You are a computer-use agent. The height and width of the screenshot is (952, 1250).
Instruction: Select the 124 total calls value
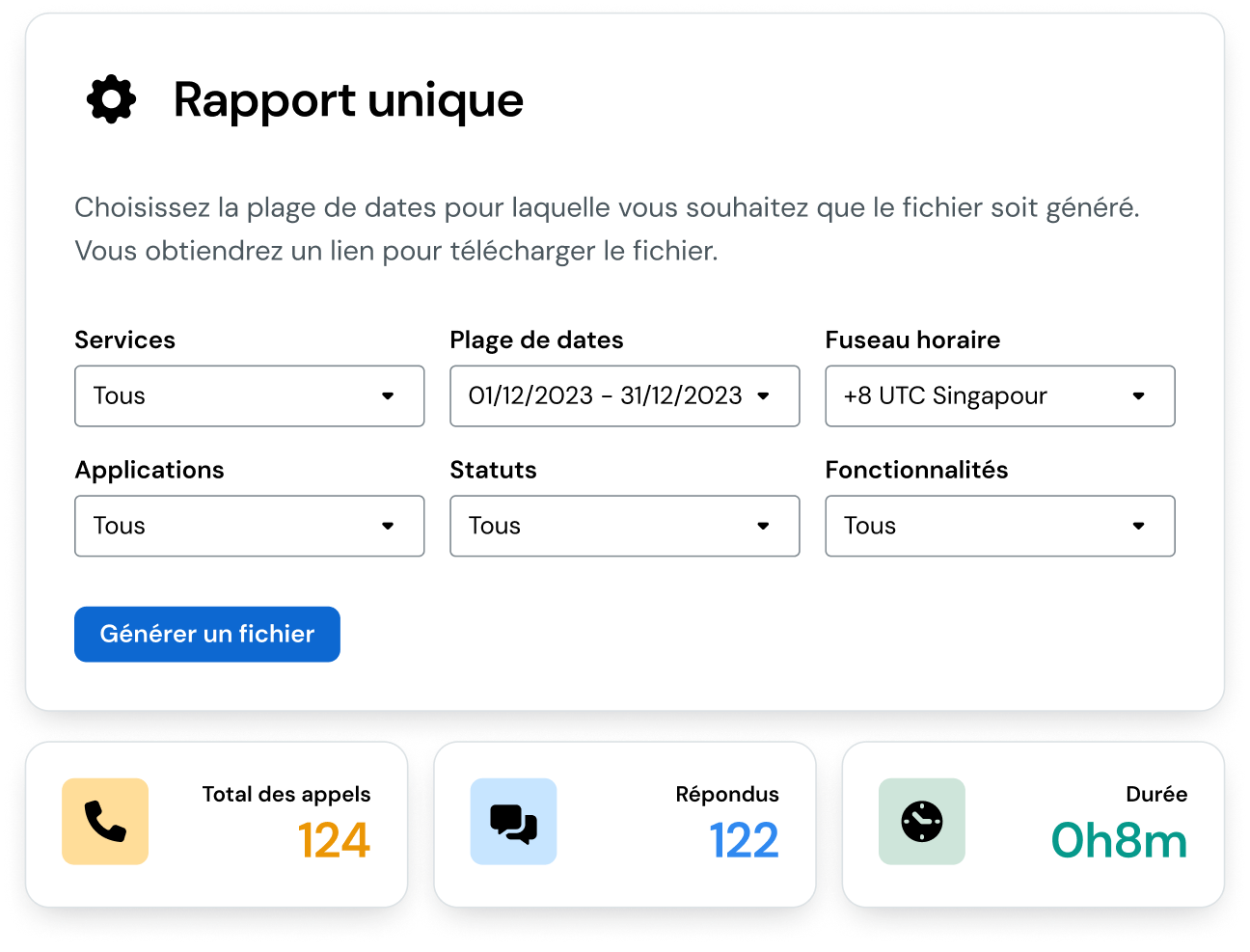point(334,840)
